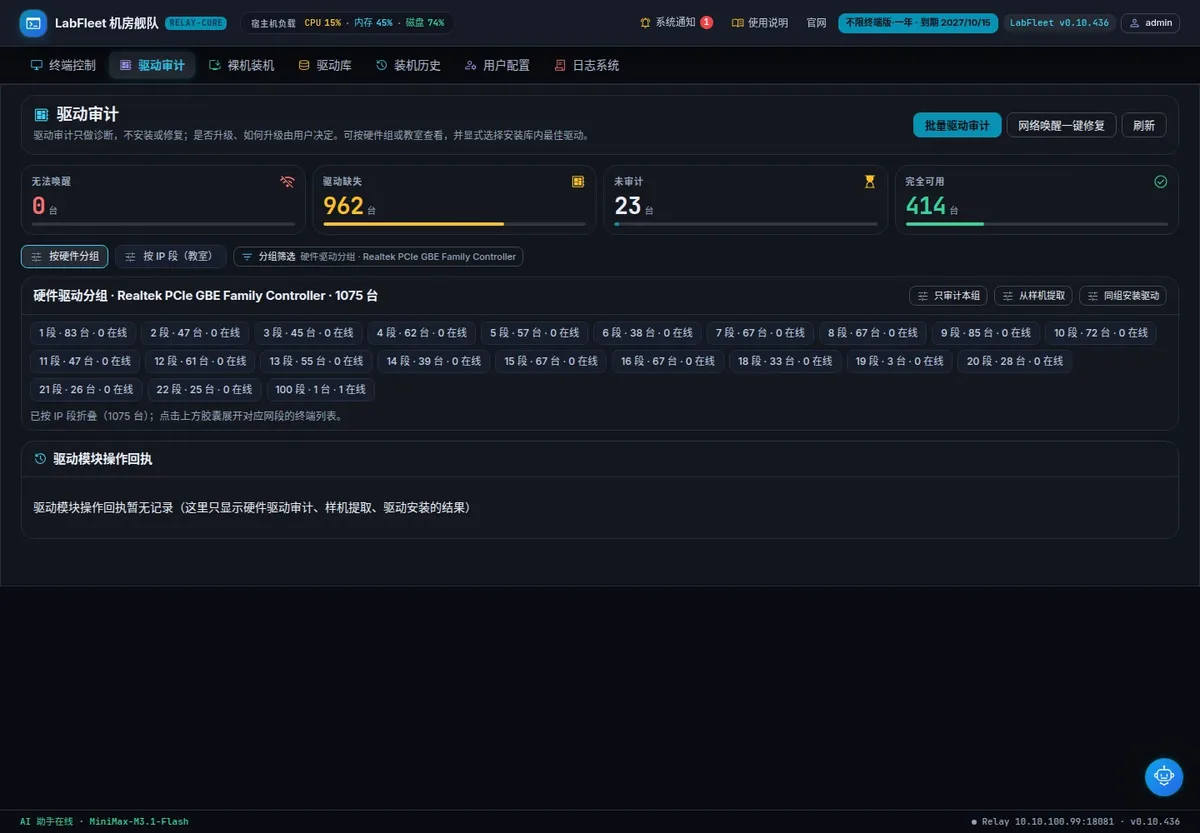Click the 用户配置 people icon

470,65
